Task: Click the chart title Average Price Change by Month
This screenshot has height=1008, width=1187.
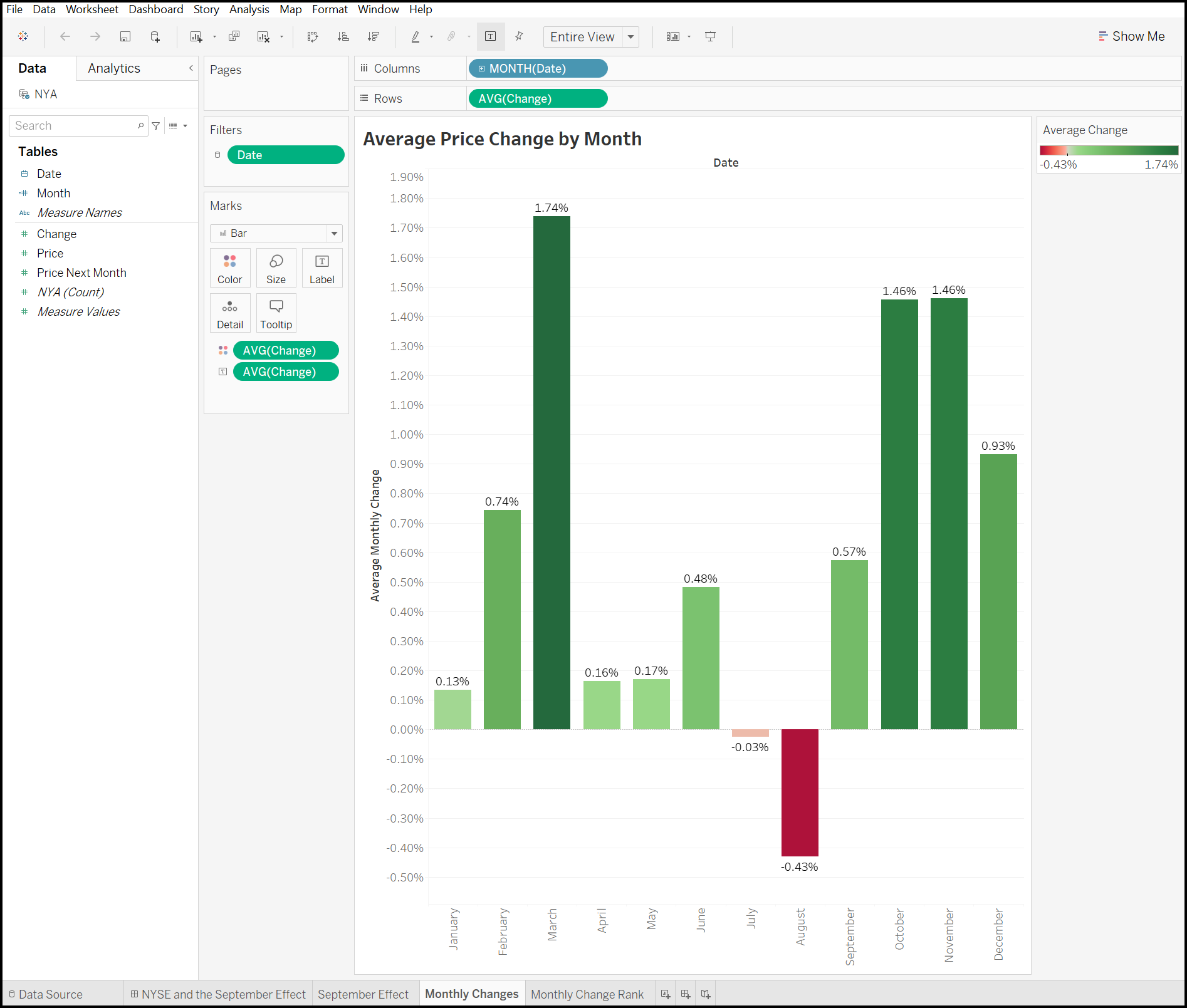Action: click(503, 139)
